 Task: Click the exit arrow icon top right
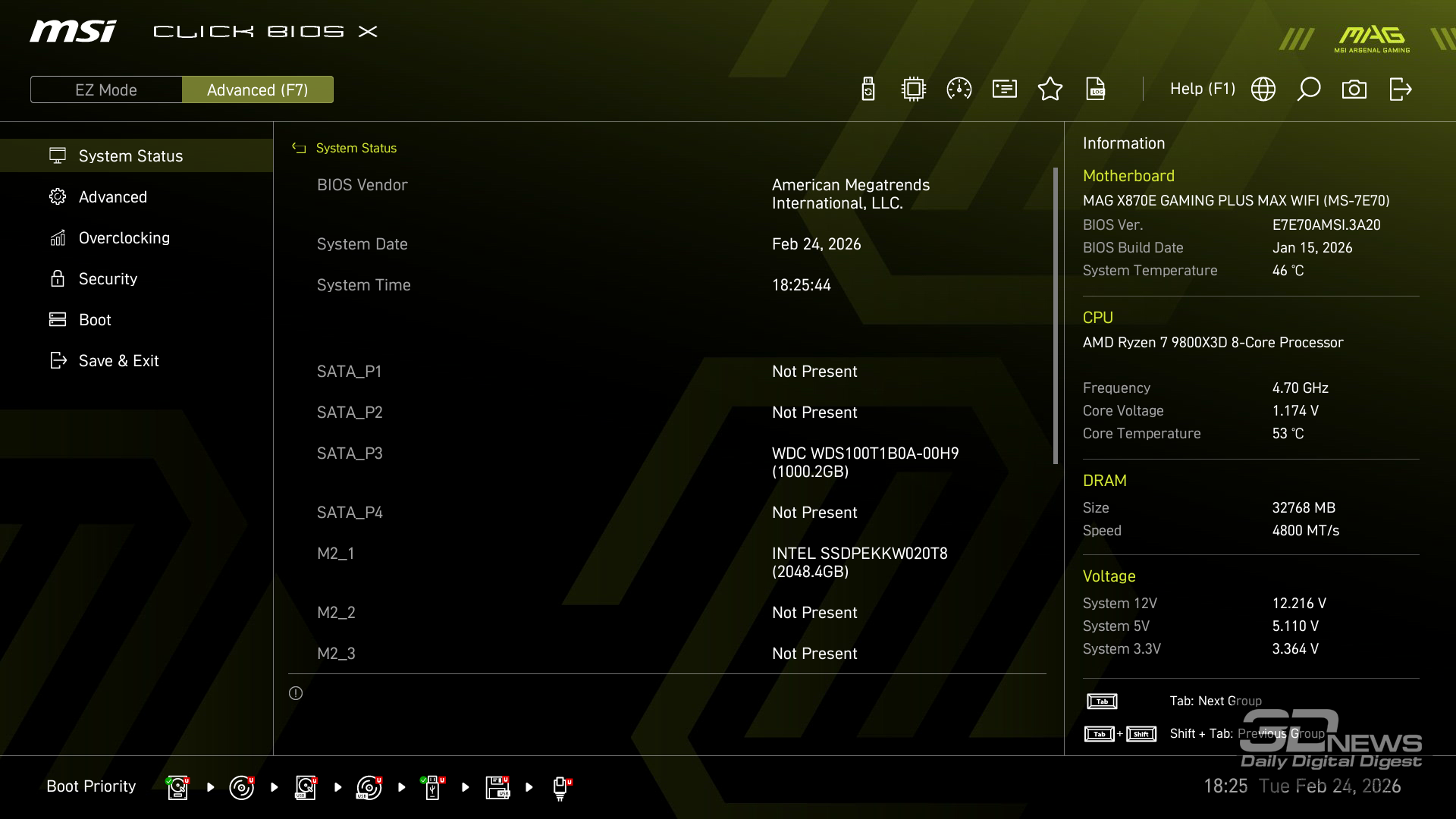[1400, 89]
